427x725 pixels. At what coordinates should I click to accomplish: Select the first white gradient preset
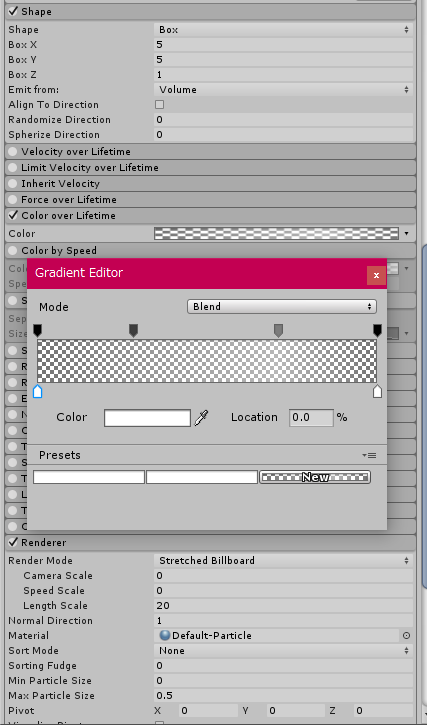pos(89,477)
